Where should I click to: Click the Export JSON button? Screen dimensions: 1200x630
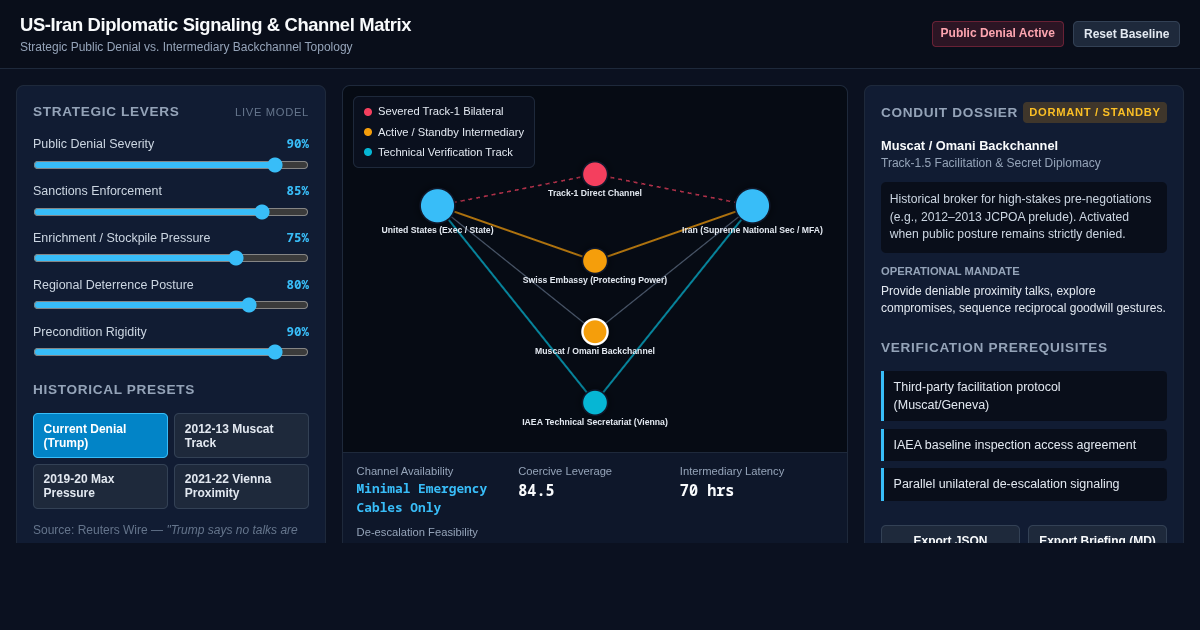point(950,535)
